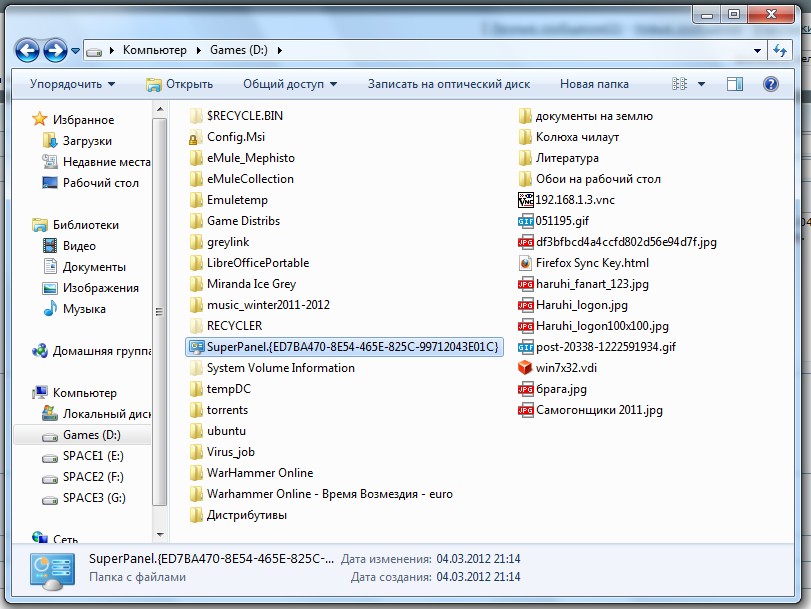Select the $RECYCLE.BIN folder
The height and width of the screenshot is (609, 811).
[x=237, y=115]
